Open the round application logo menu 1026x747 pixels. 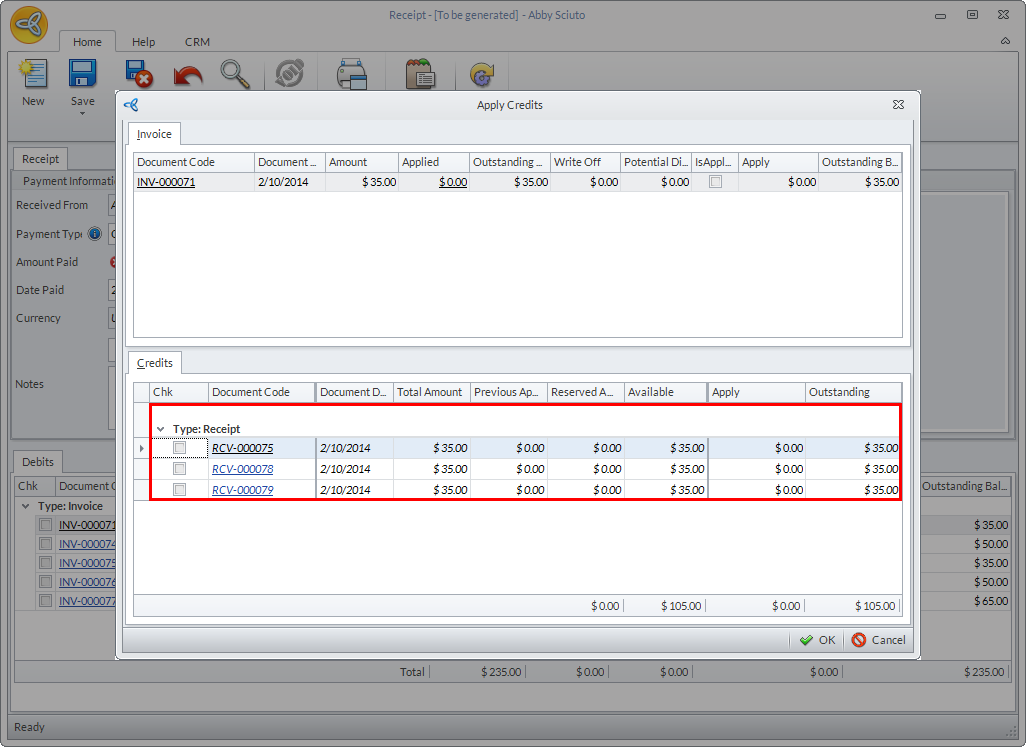click(29, 24)
